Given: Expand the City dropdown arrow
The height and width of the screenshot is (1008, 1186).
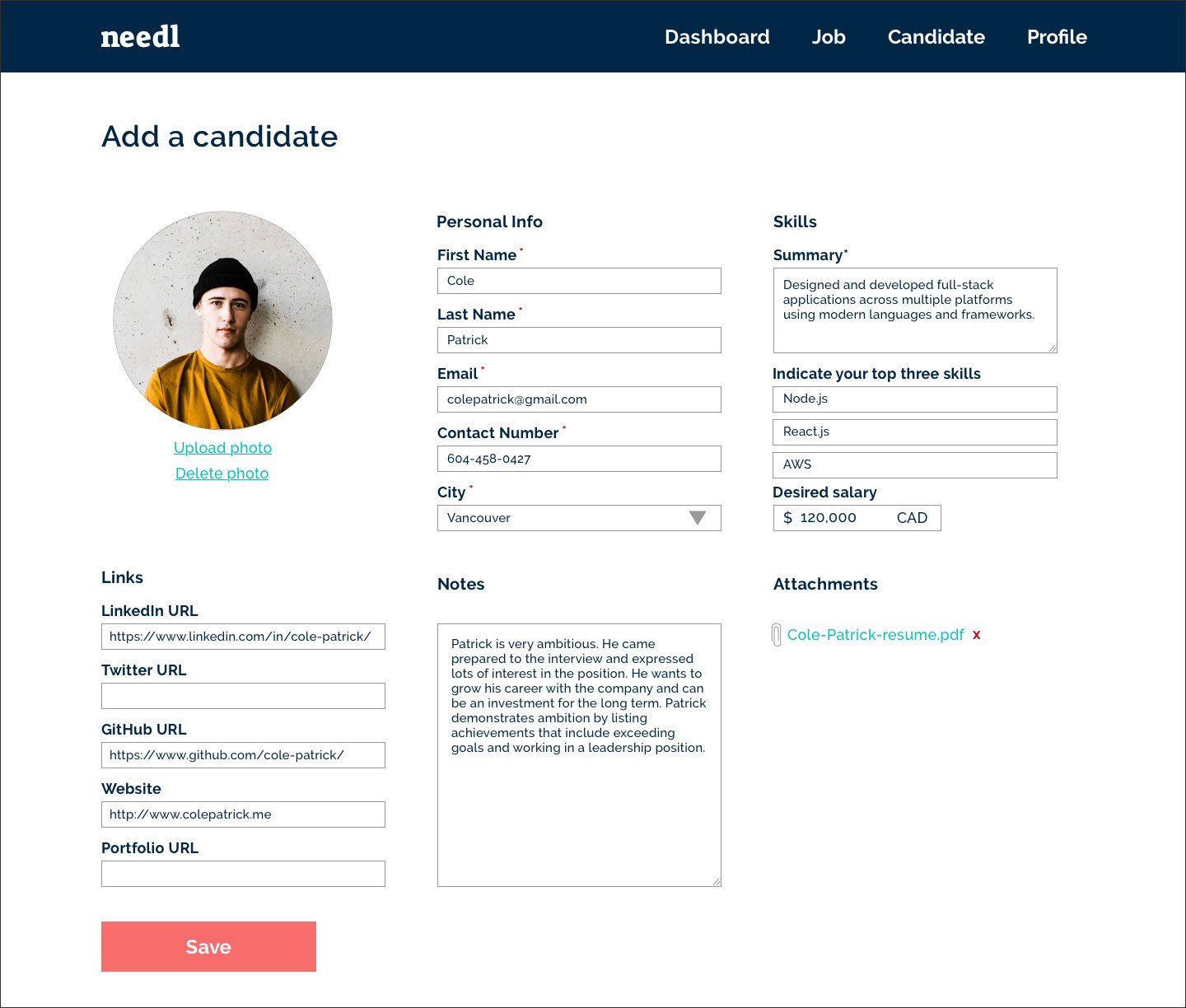Looking at the screenshot, I should click(x=698, y=518).
